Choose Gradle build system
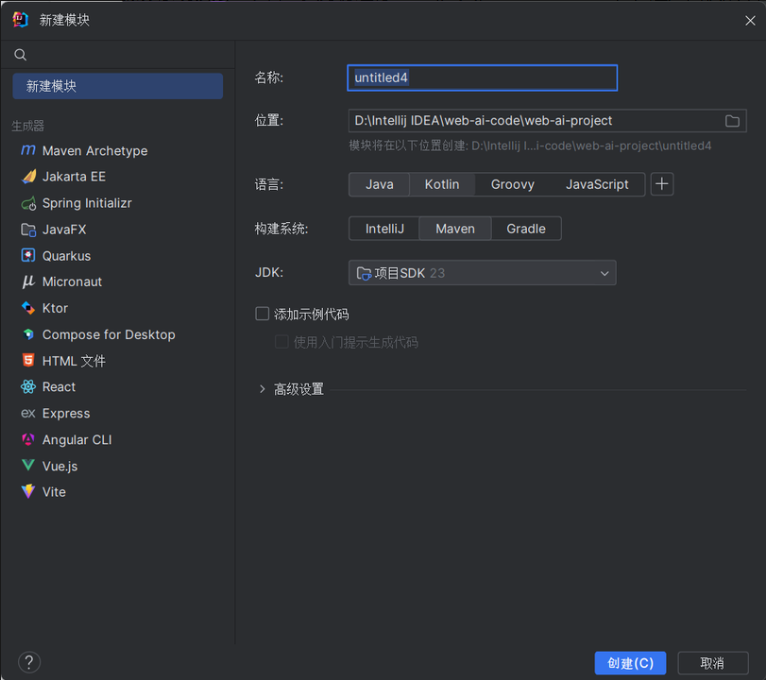Viewport: 766px width, 680px height. [x=526, y=229]
